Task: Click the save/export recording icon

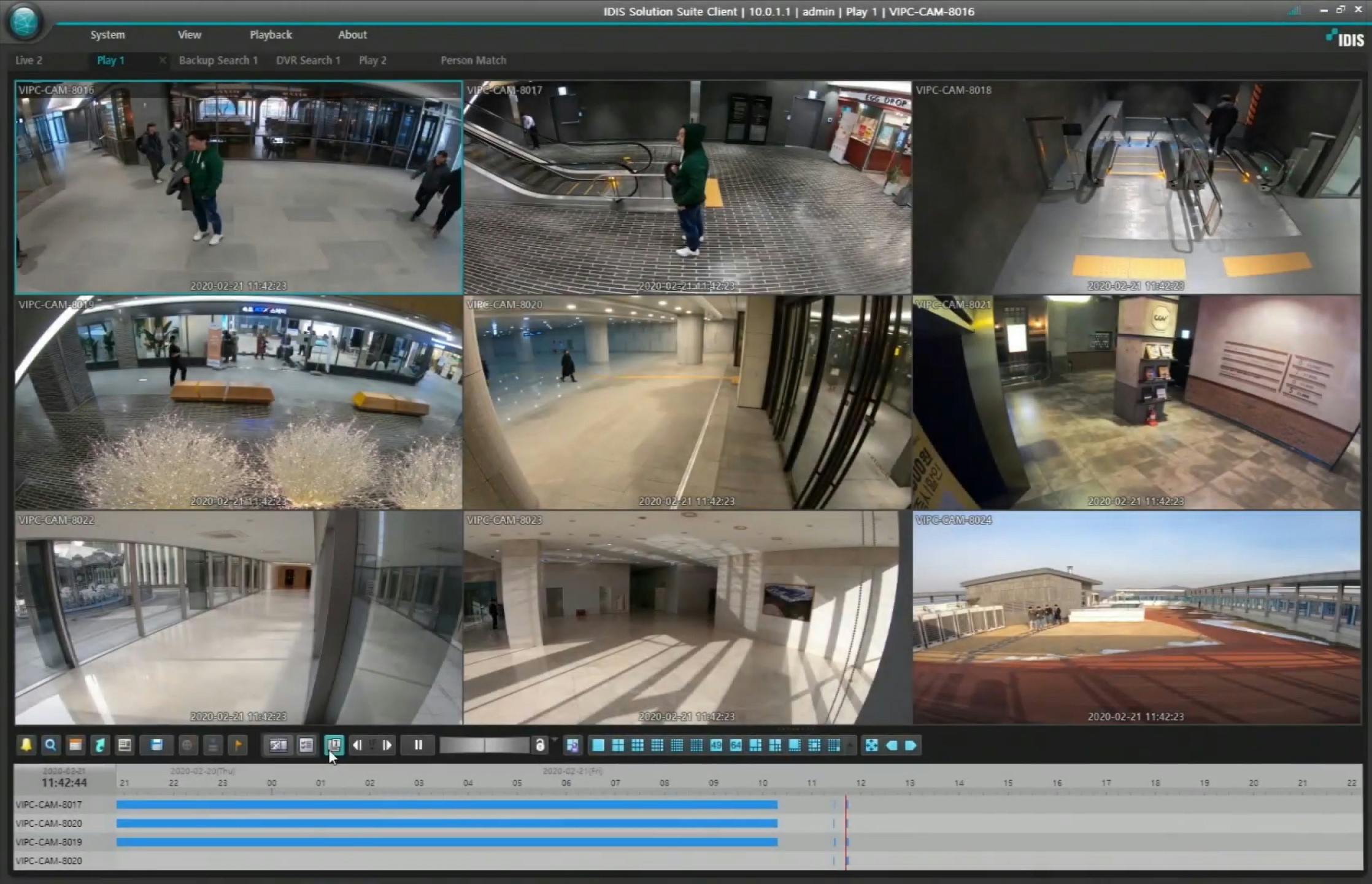Action: pyautogui.click(x=156, y=745)
